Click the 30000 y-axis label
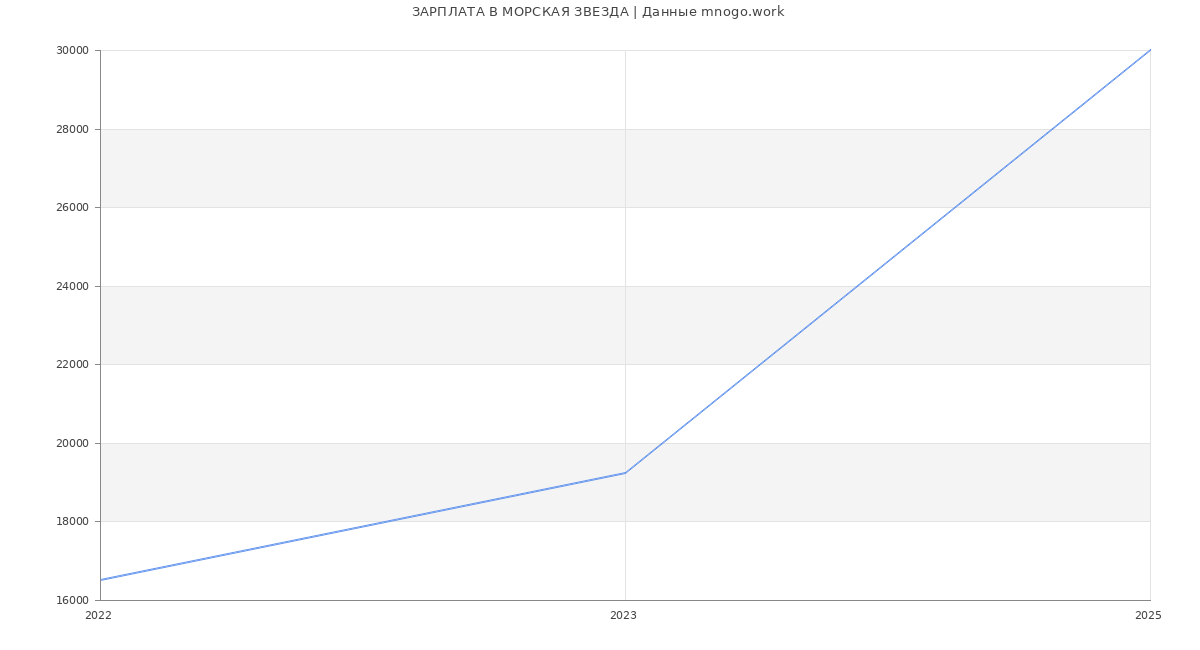1200x650 pixels. click(x=72, y=51)
